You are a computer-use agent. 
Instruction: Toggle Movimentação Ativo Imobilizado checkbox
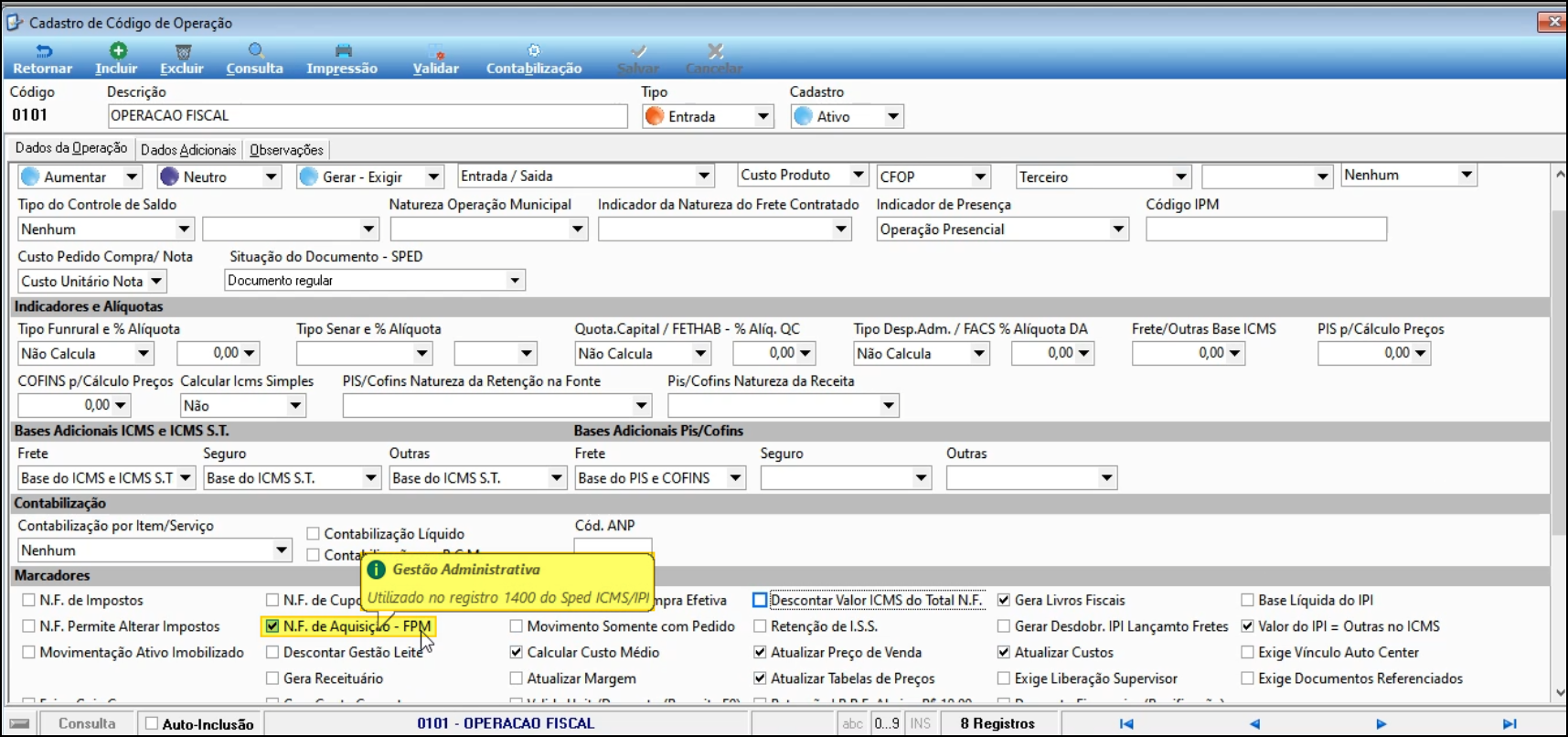point(29,653)
